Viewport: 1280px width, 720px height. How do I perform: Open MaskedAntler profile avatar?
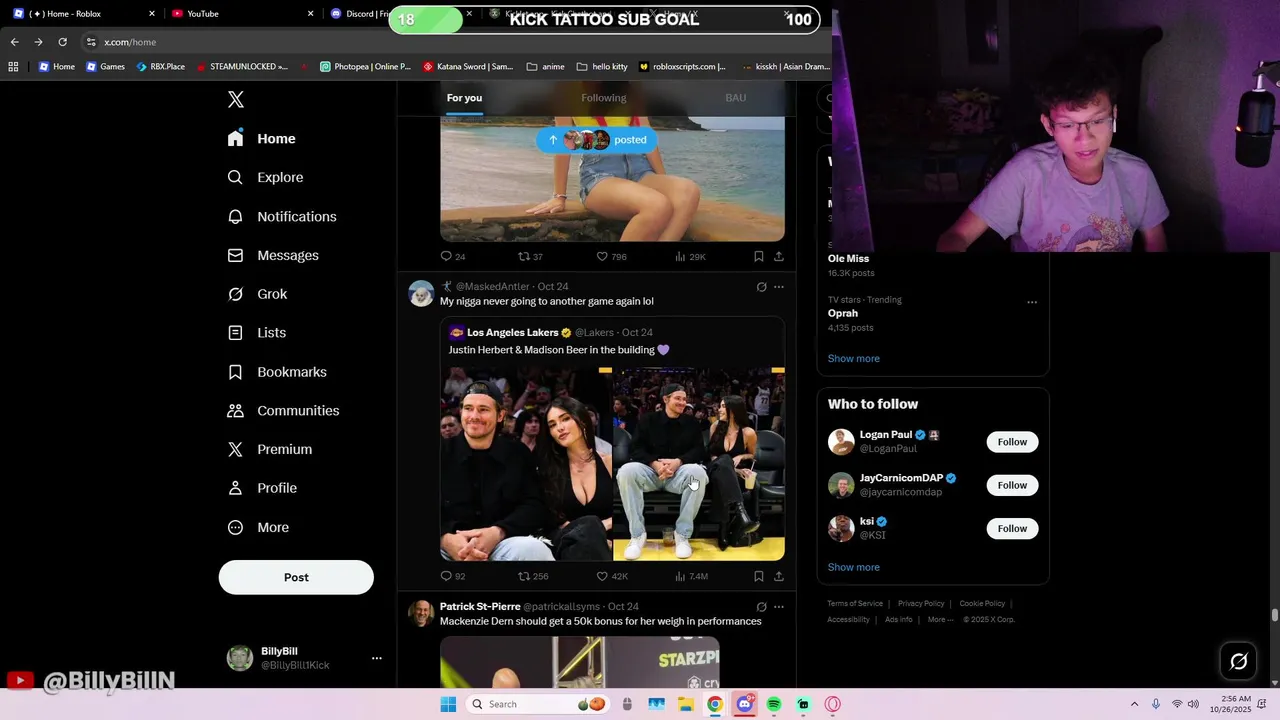(x=422, y=293)
